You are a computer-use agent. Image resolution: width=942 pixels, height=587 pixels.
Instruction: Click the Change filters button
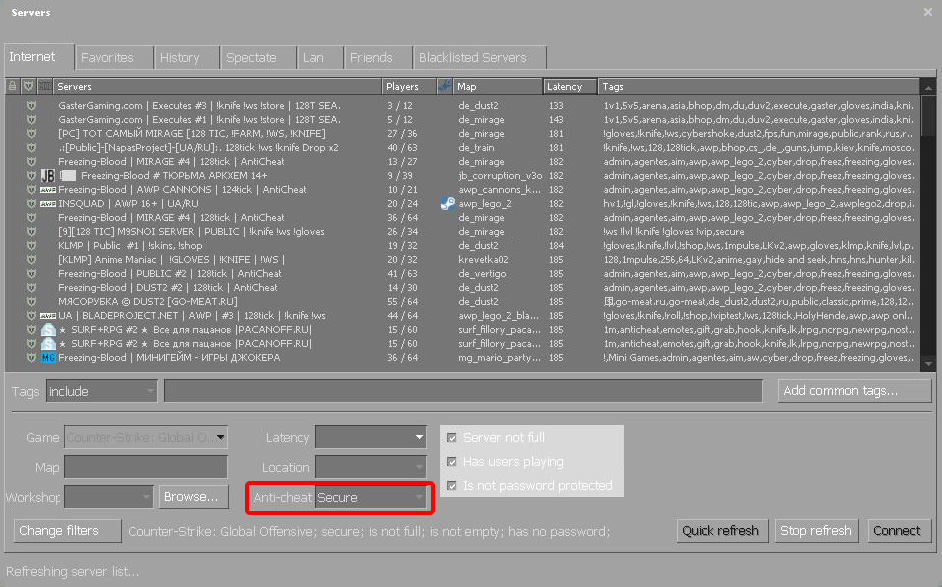(x=67, y=531)
